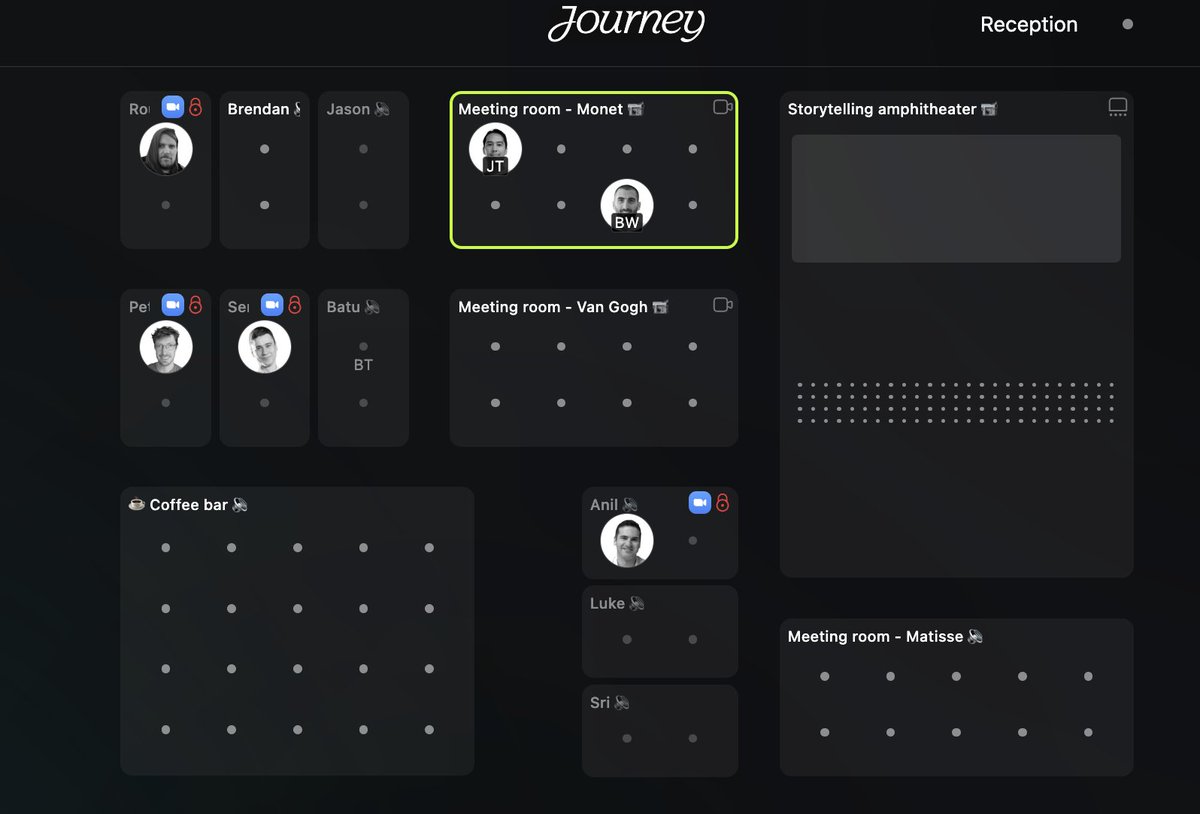
Task: Click the Meeting room - Van Gogh title
Action: pyautogui.click(x=553, y=307)
